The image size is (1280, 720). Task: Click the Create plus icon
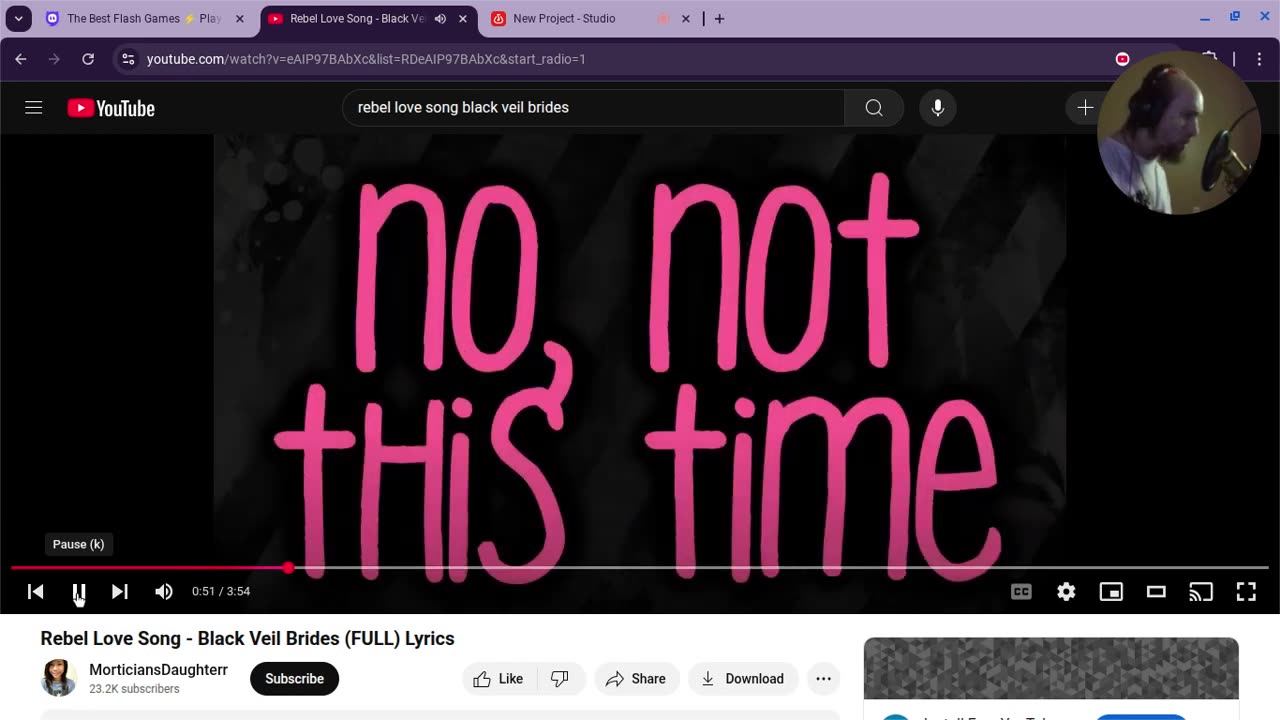[1085, 108]
